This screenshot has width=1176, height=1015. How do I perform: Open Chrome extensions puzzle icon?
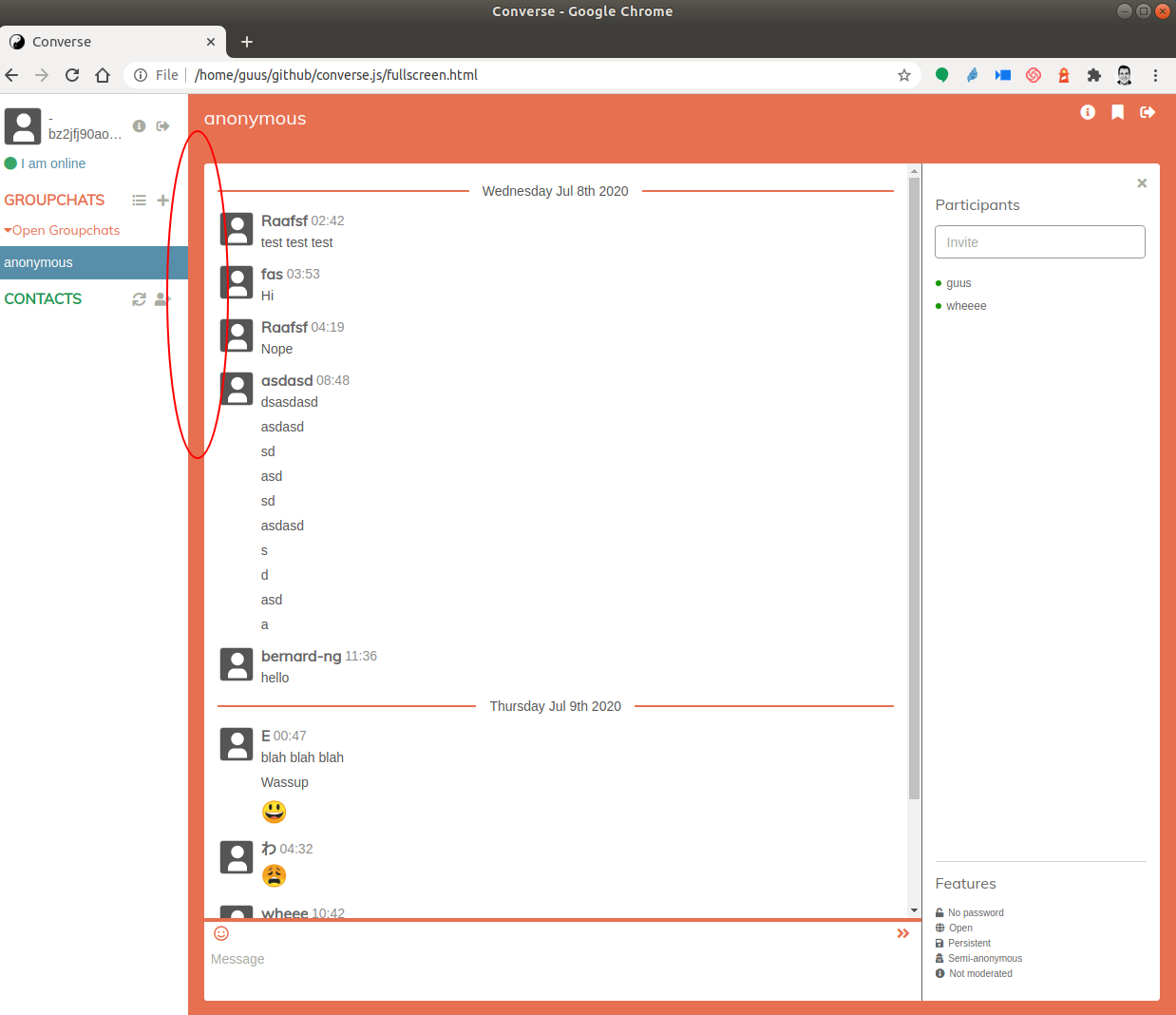1094,75
